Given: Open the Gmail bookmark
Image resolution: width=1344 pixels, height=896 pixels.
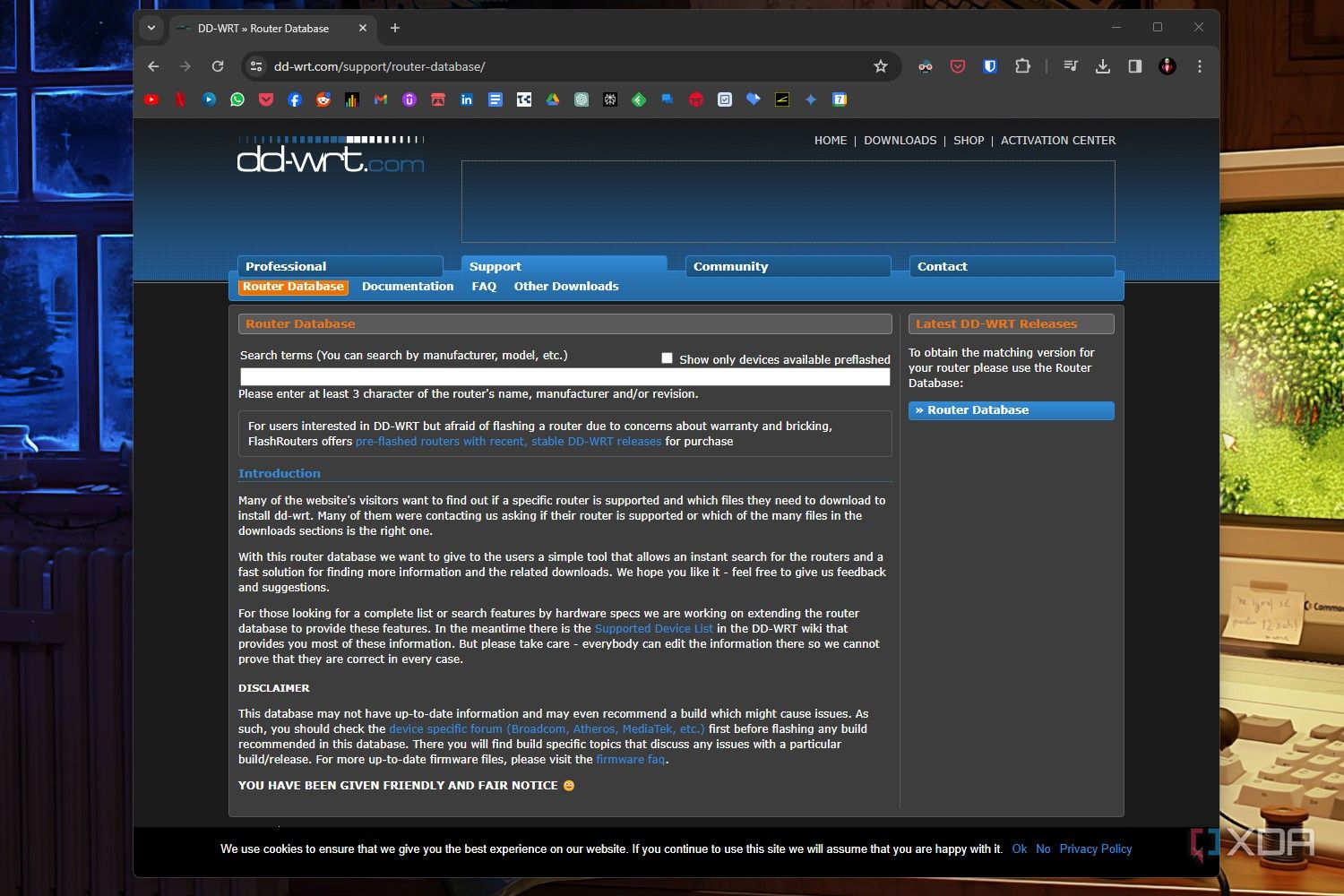Looking at the screenshot, I should pos(381,99).
